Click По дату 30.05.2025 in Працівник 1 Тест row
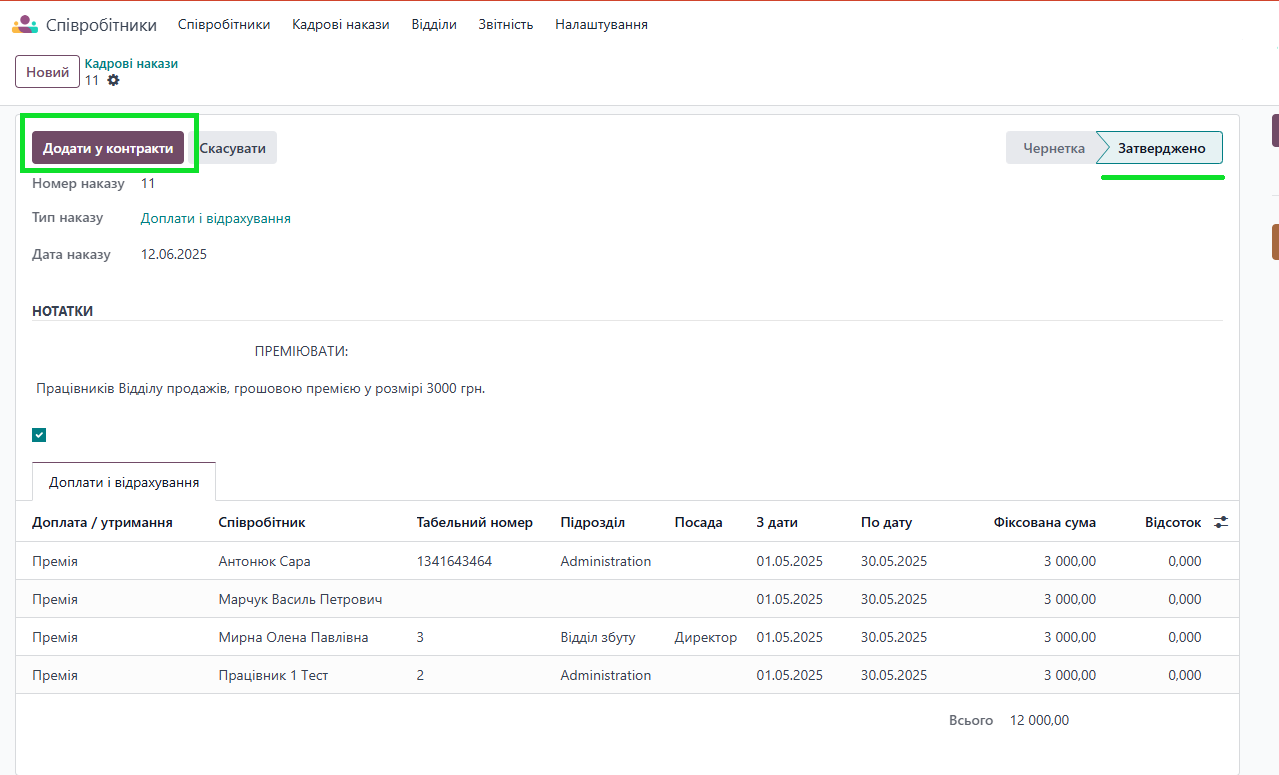 pyautogui.click(x=894, y=675)
